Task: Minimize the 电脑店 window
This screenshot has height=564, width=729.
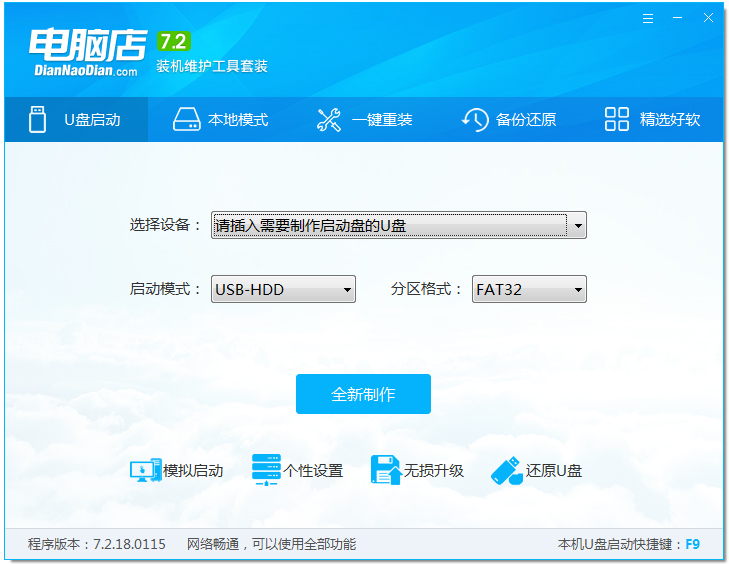Action: click(678, 18)
